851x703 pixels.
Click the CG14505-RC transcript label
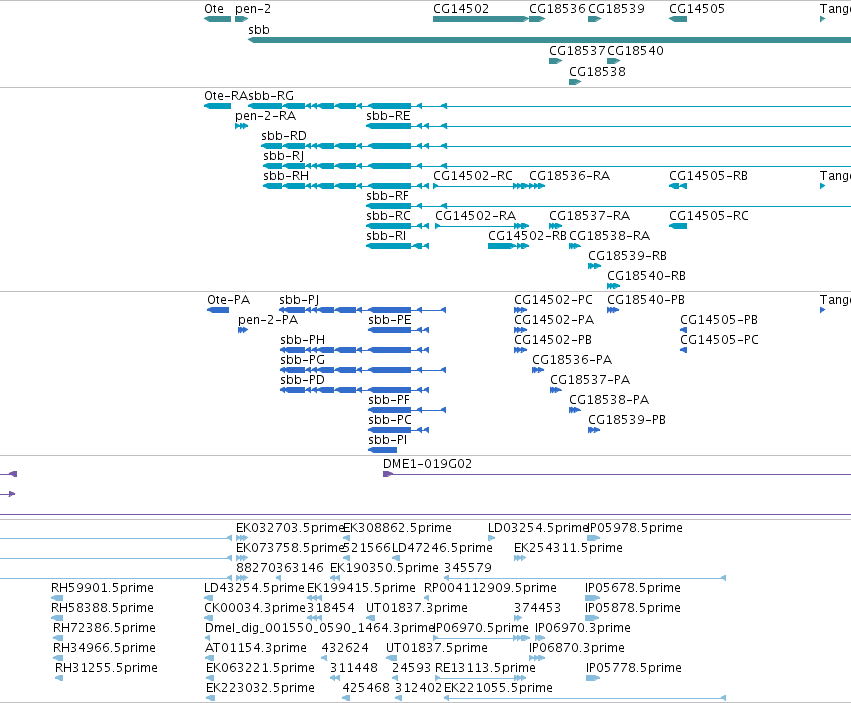pos(709,216)
